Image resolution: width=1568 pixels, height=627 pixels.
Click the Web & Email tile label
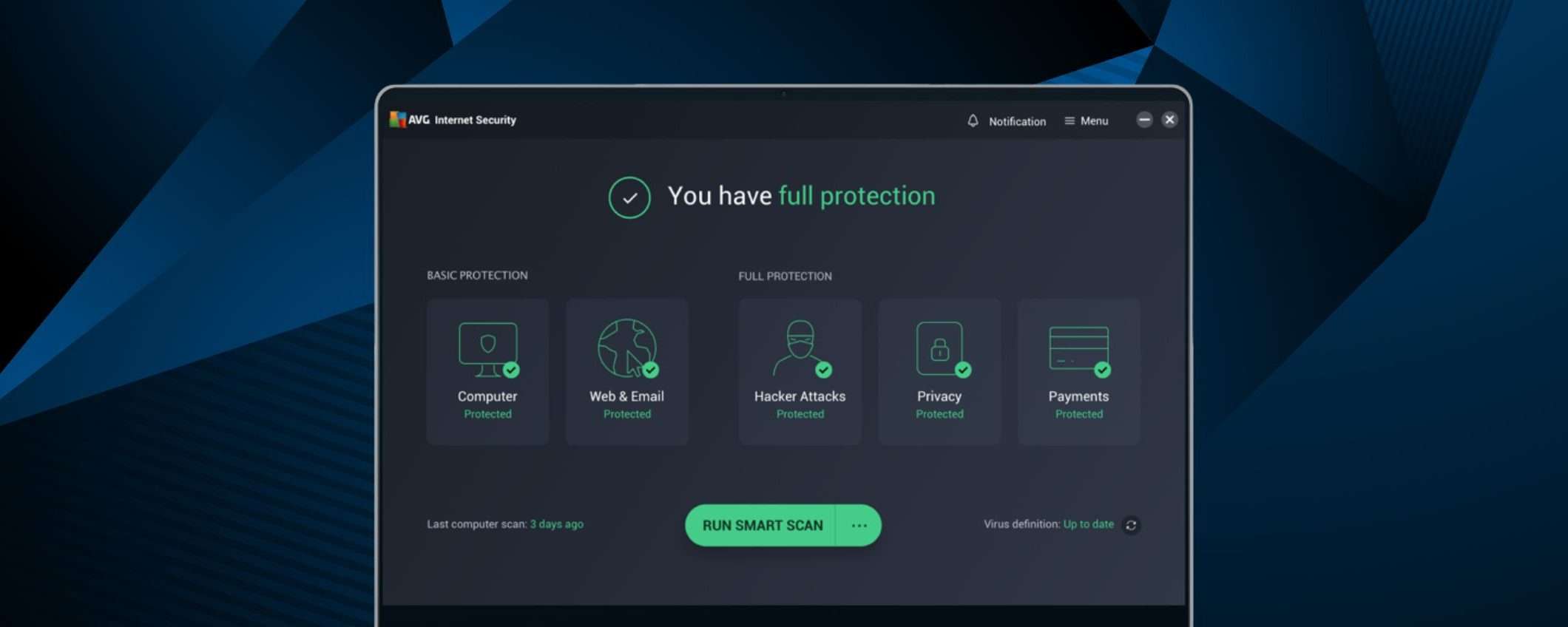click(x=626, y=396)
